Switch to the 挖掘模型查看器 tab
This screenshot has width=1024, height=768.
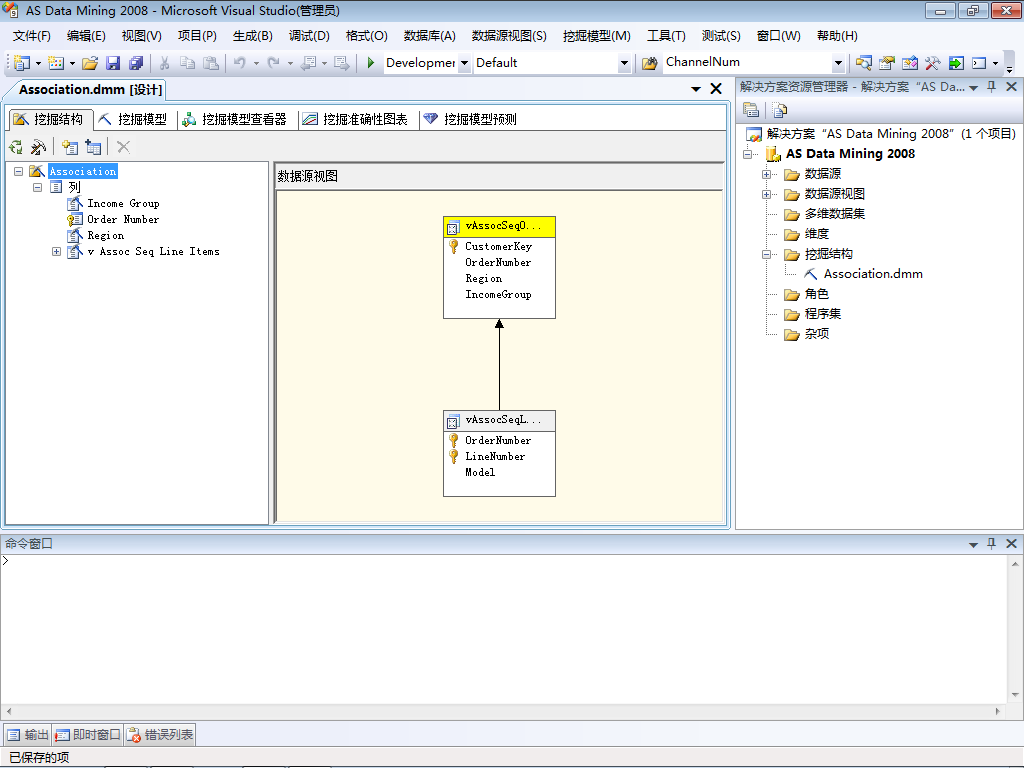(x=235, y=119)
